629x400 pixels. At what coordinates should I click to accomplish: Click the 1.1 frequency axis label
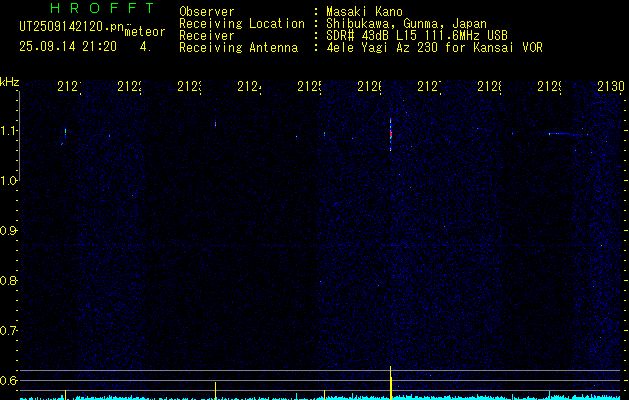(x=9, y=131)
